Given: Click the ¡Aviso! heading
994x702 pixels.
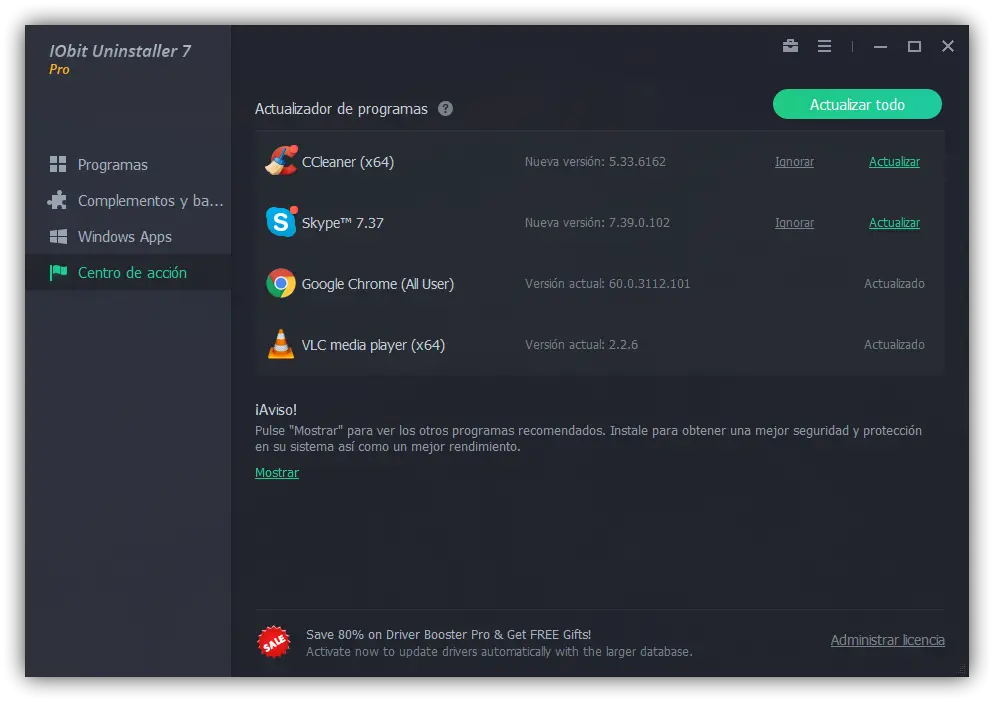Looking at the screenshot, I should (276, 410).
